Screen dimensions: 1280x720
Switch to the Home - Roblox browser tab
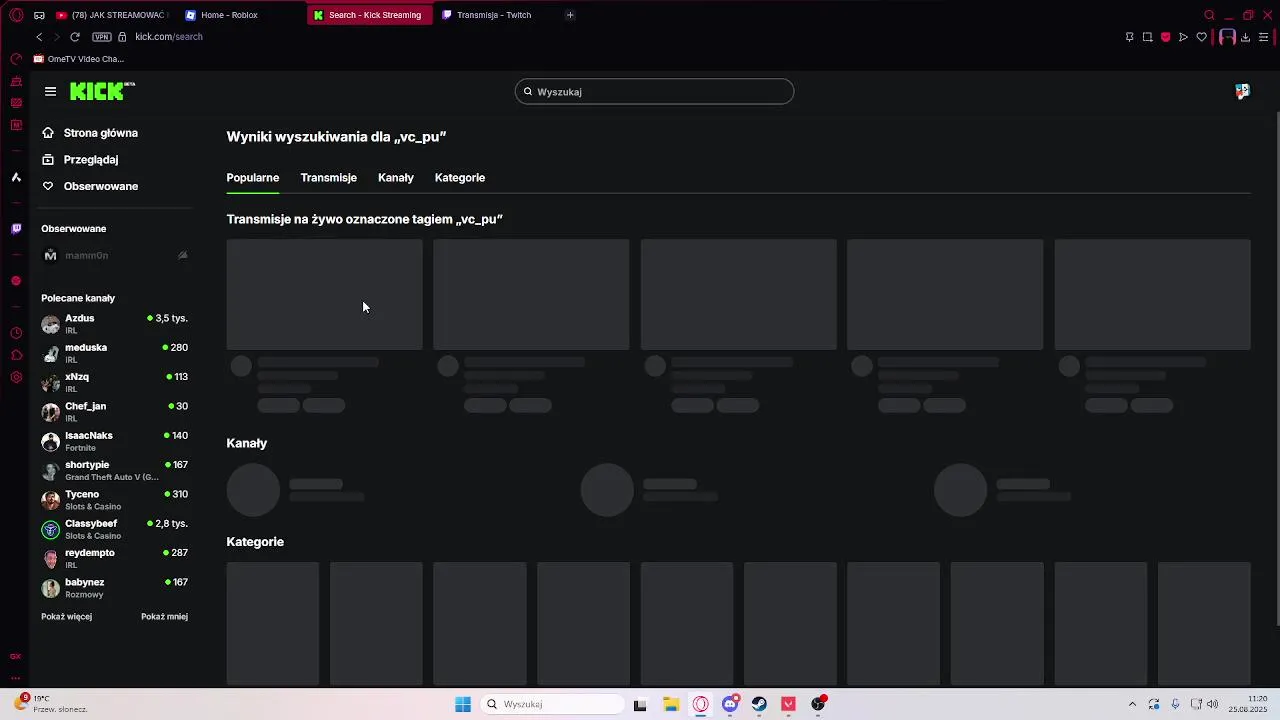pyautogui.click(x=240, y=15)
